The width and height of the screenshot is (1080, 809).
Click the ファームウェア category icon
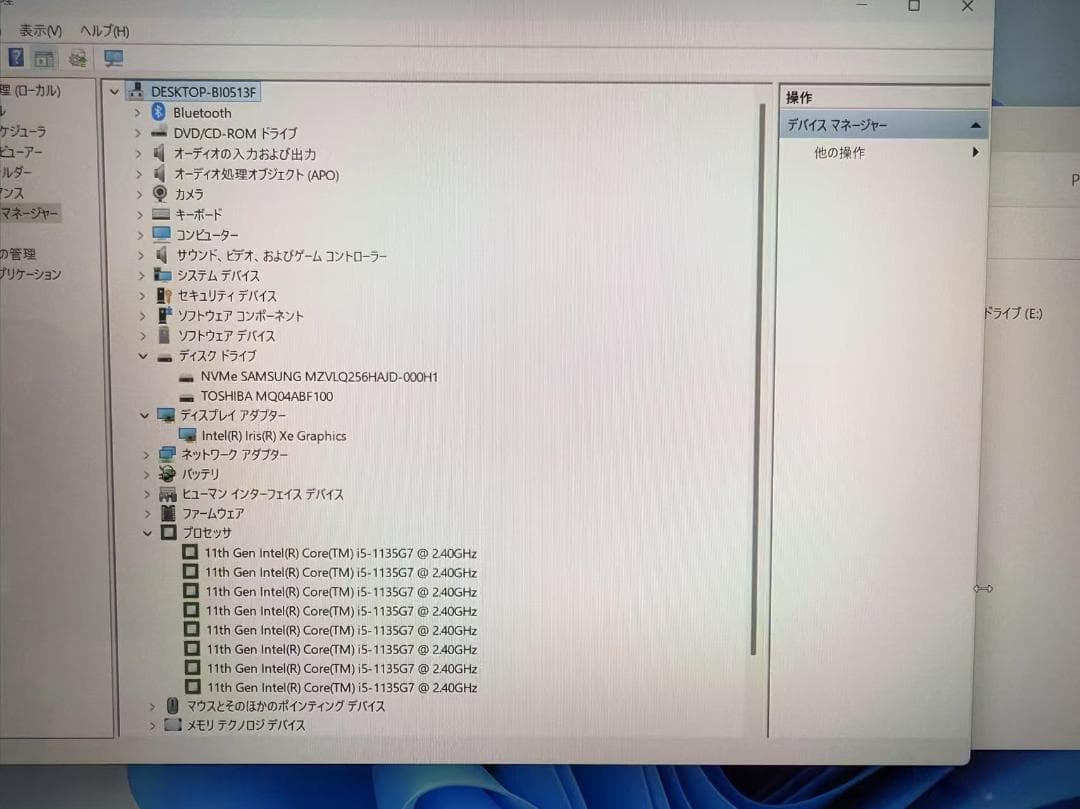pyautogui.click(x=166, y=513)
